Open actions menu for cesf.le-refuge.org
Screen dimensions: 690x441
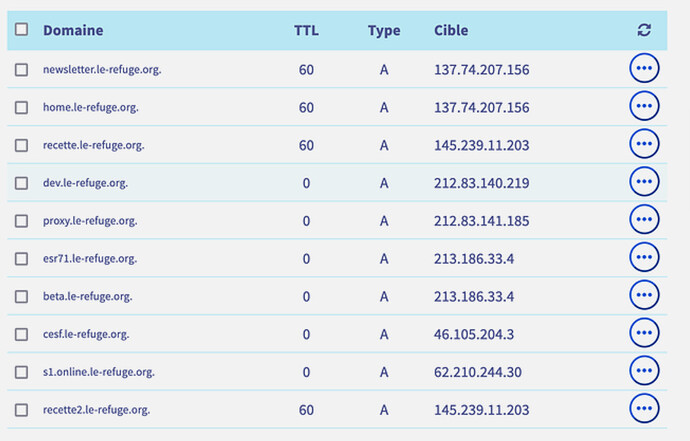[644, 333]
